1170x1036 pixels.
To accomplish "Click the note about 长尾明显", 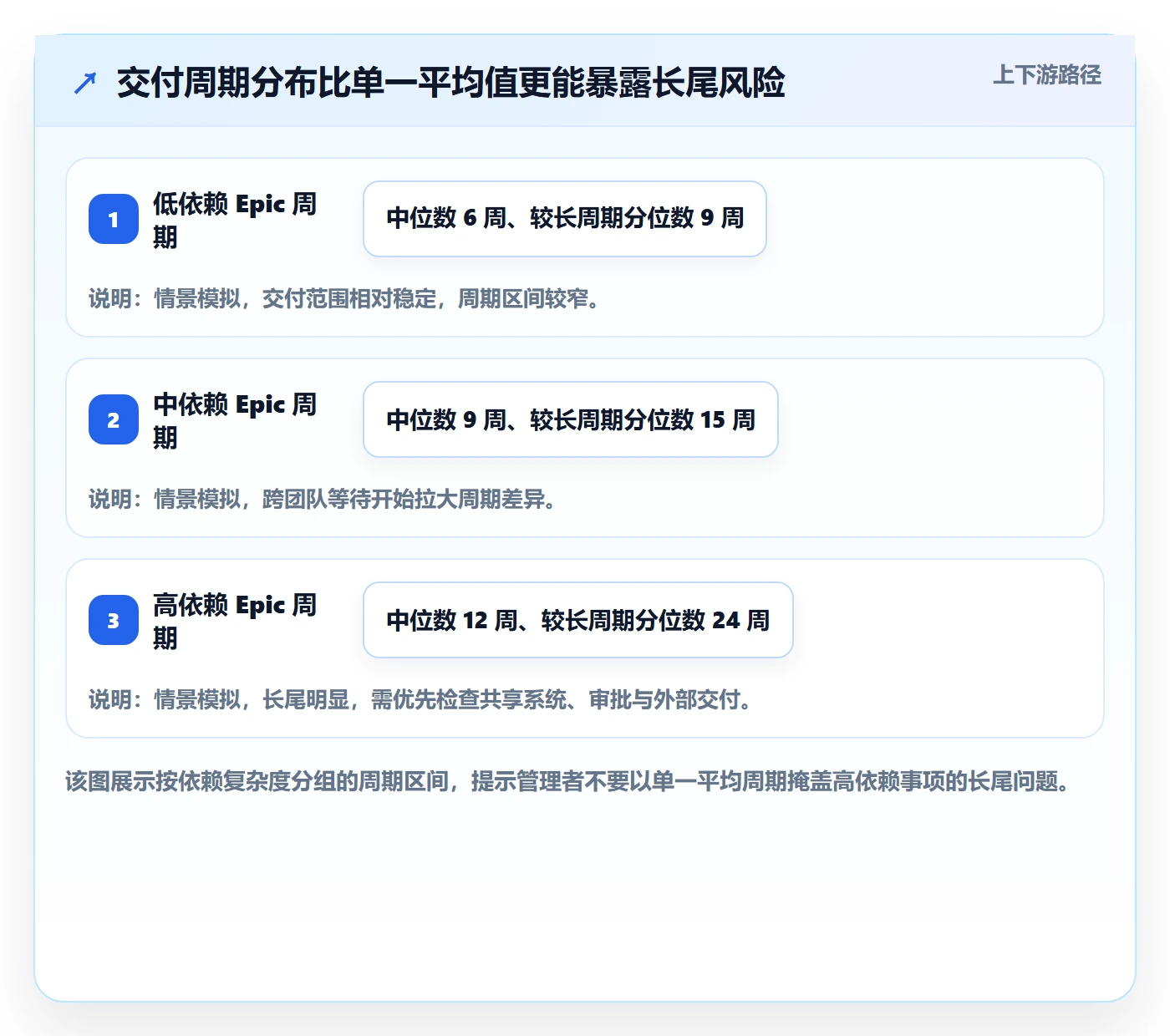I will (421, 699).
